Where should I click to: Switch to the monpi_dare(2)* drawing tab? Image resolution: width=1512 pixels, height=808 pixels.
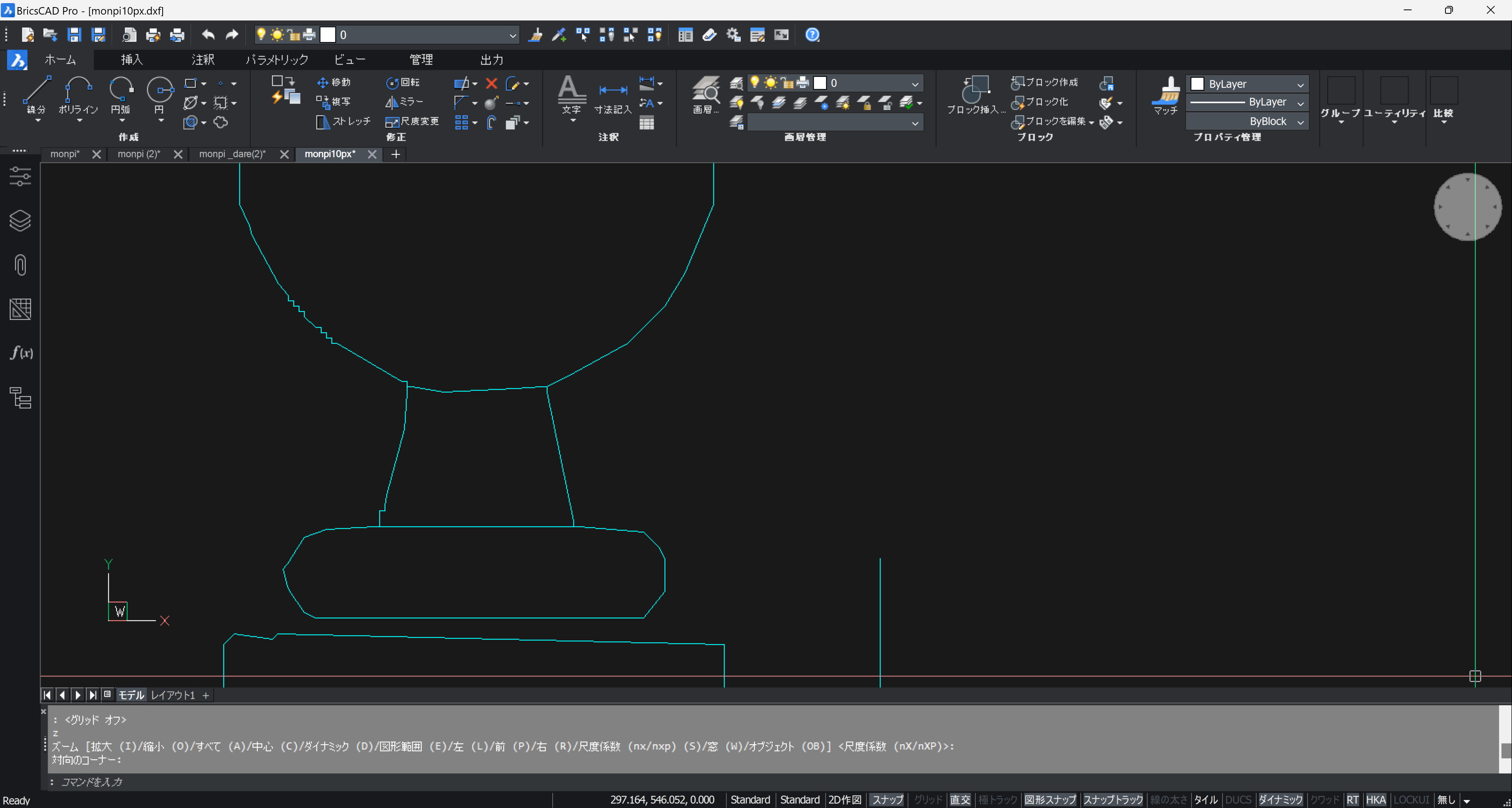(x=232, y=154)
